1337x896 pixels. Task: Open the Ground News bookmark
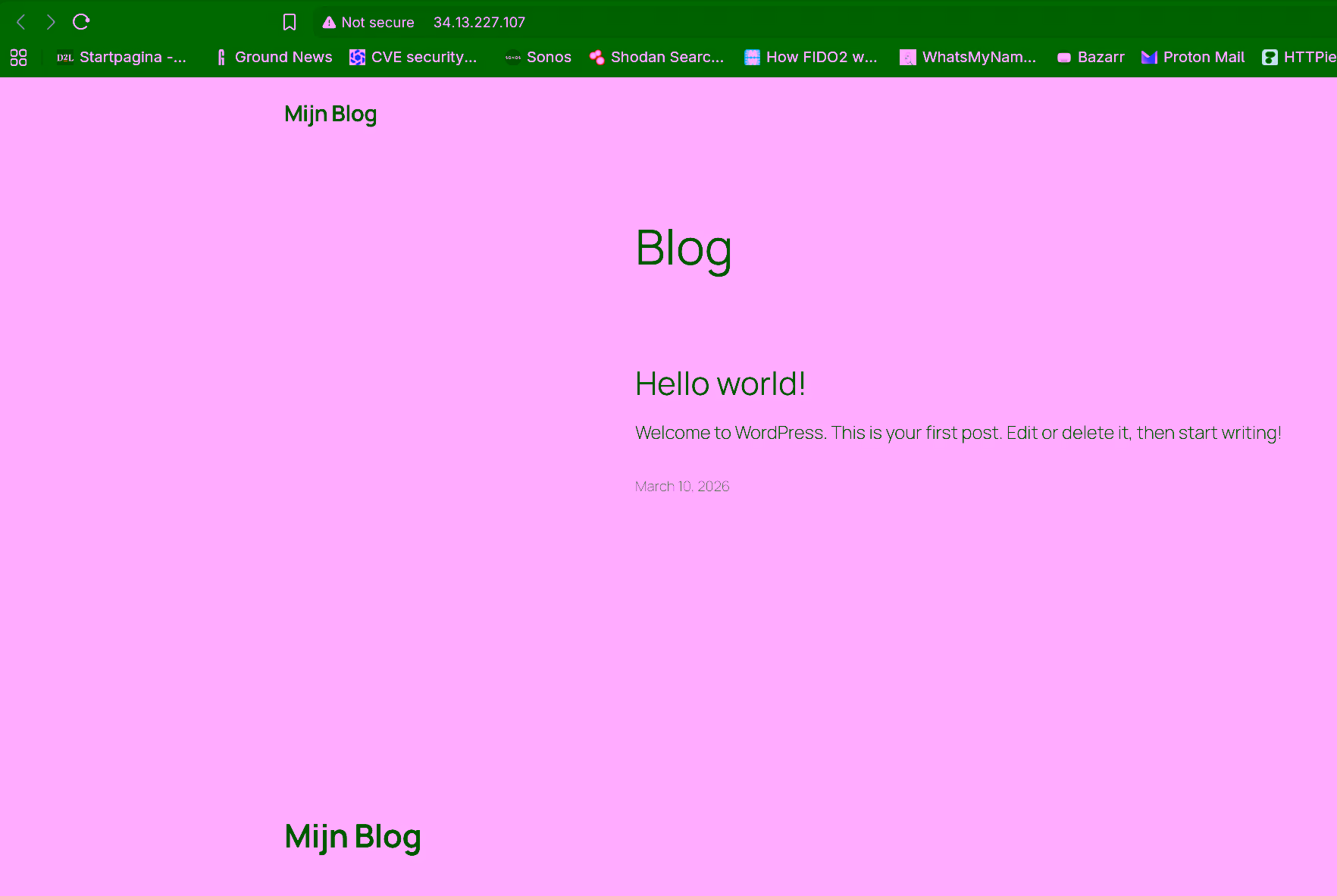coord(274,57)
